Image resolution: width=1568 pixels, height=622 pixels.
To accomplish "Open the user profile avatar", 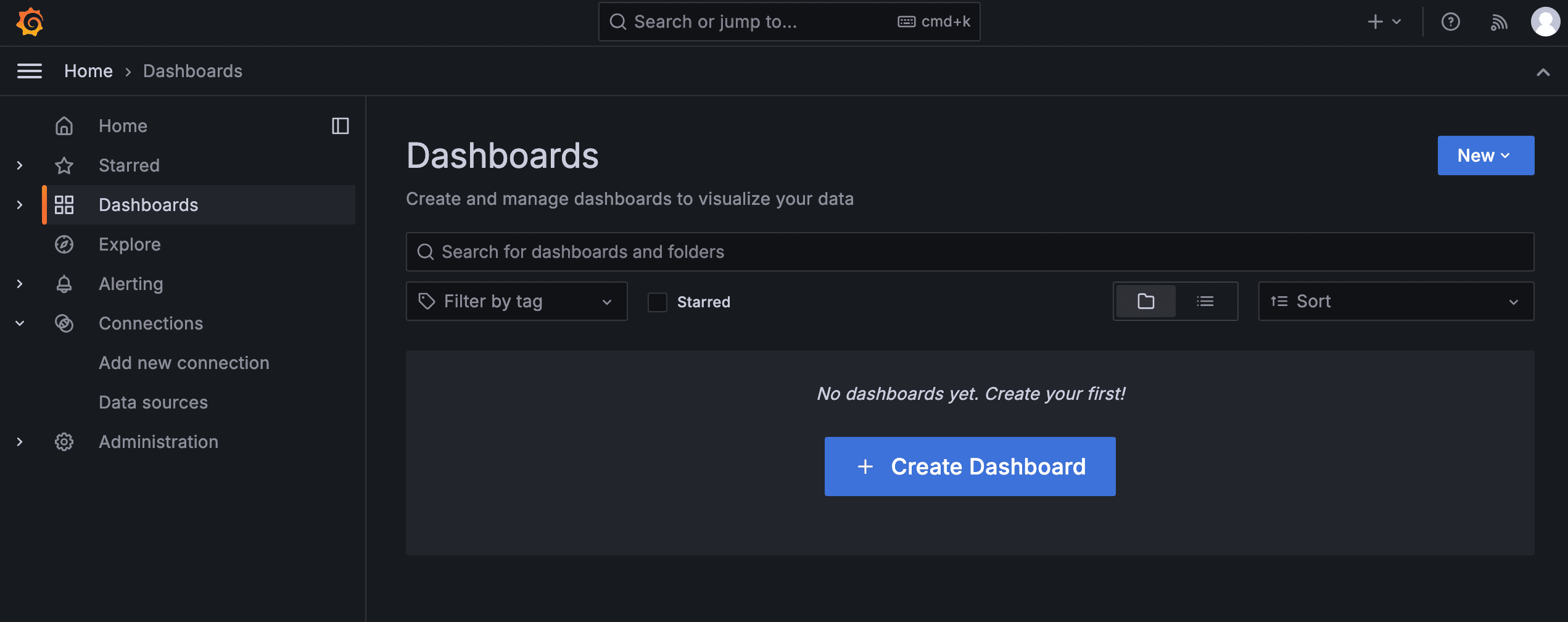I will click(x=1545, y=22).
